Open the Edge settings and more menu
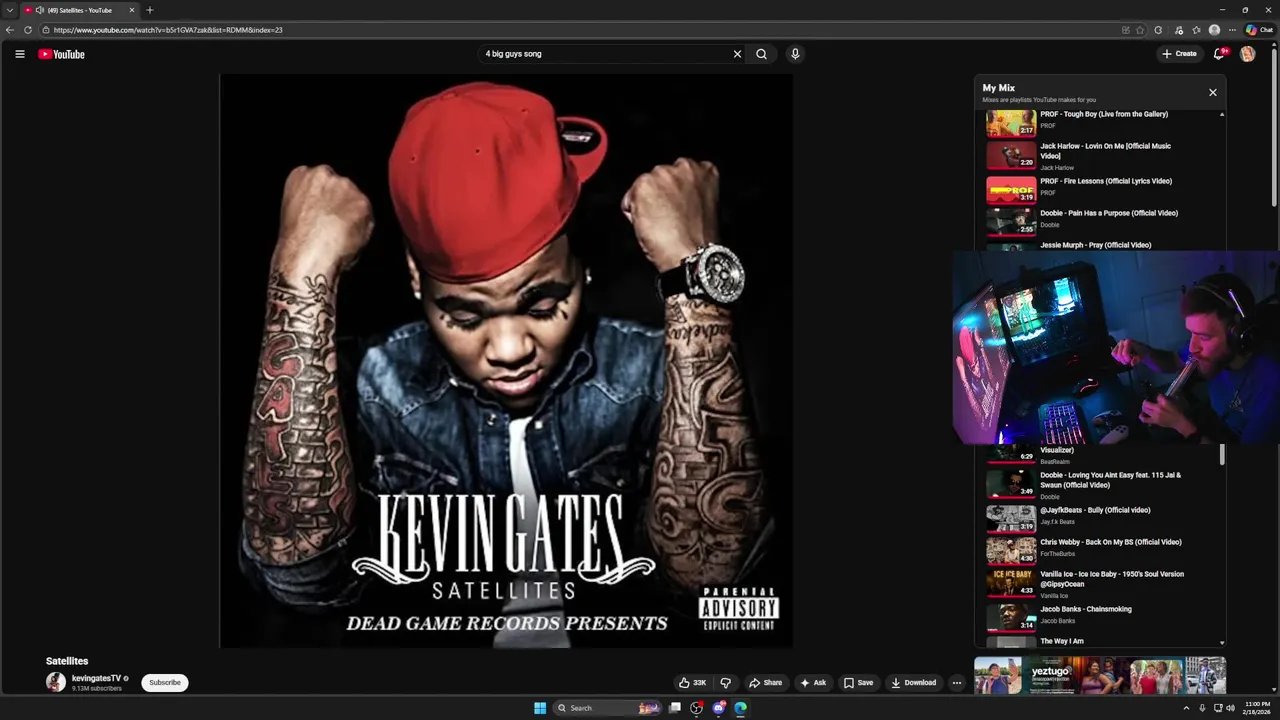 [x=1232, y=30]
